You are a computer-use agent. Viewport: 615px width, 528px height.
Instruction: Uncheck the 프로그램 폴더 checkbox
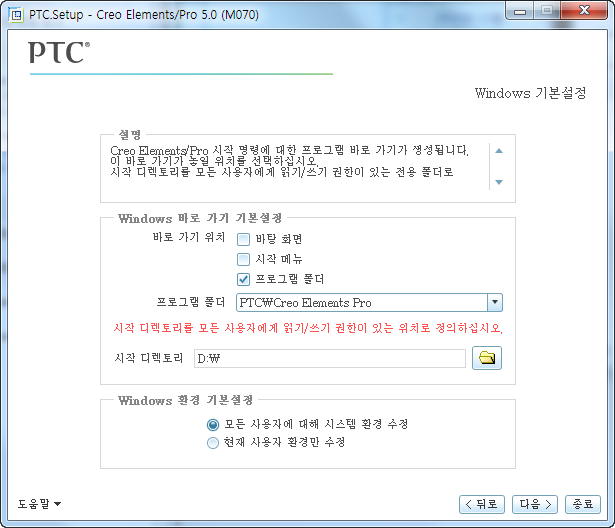point(244,279)
